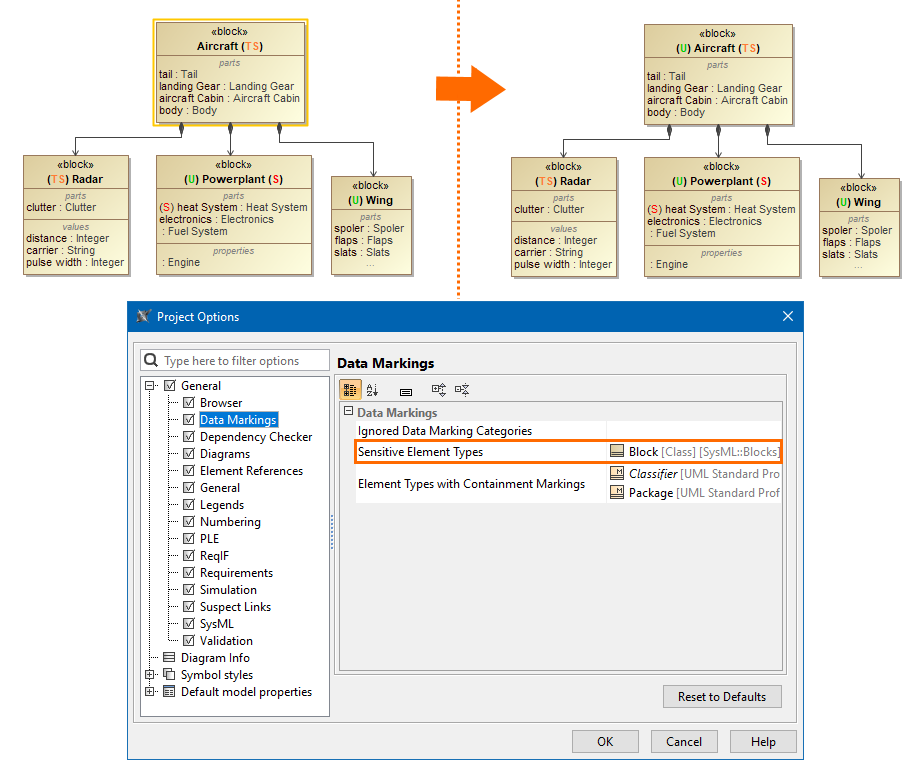
Task: Select Suspect Links in options tree
Action: tap(235, 607)
